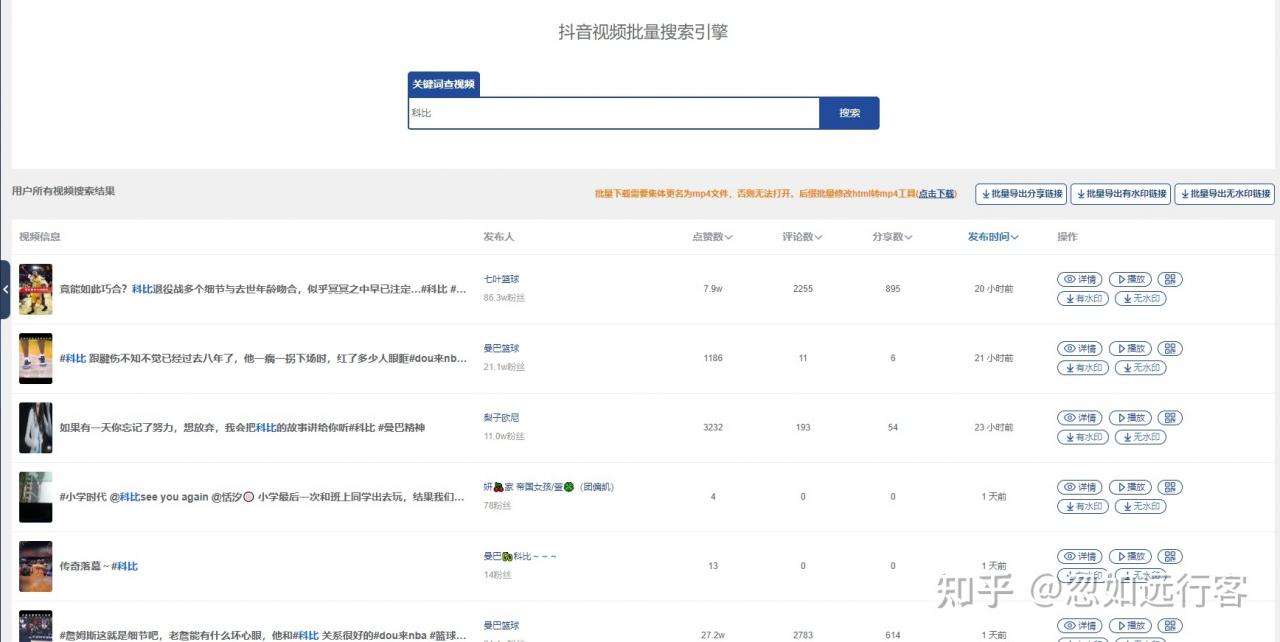This screenshot has height=642, width=1280.
Task: Click the 用户所有视频搜索结果 heading
Action: [x=63, y=191]
